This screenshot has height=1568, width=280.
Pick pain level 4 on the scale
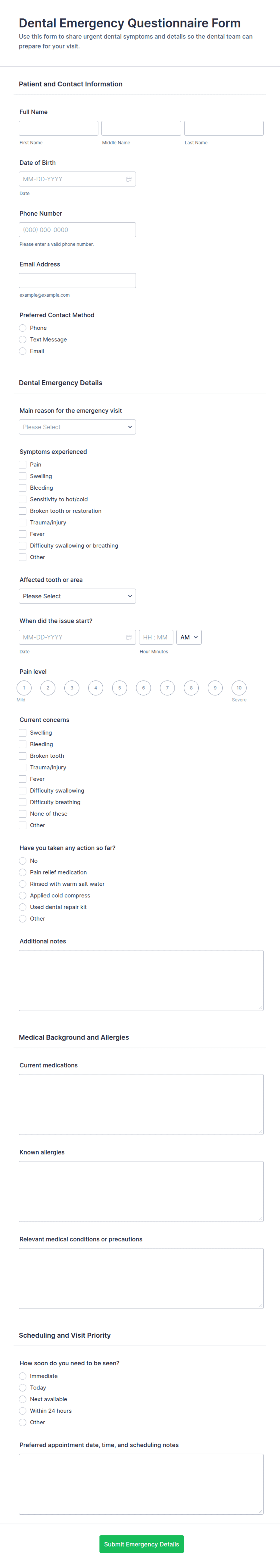[95, 688]
